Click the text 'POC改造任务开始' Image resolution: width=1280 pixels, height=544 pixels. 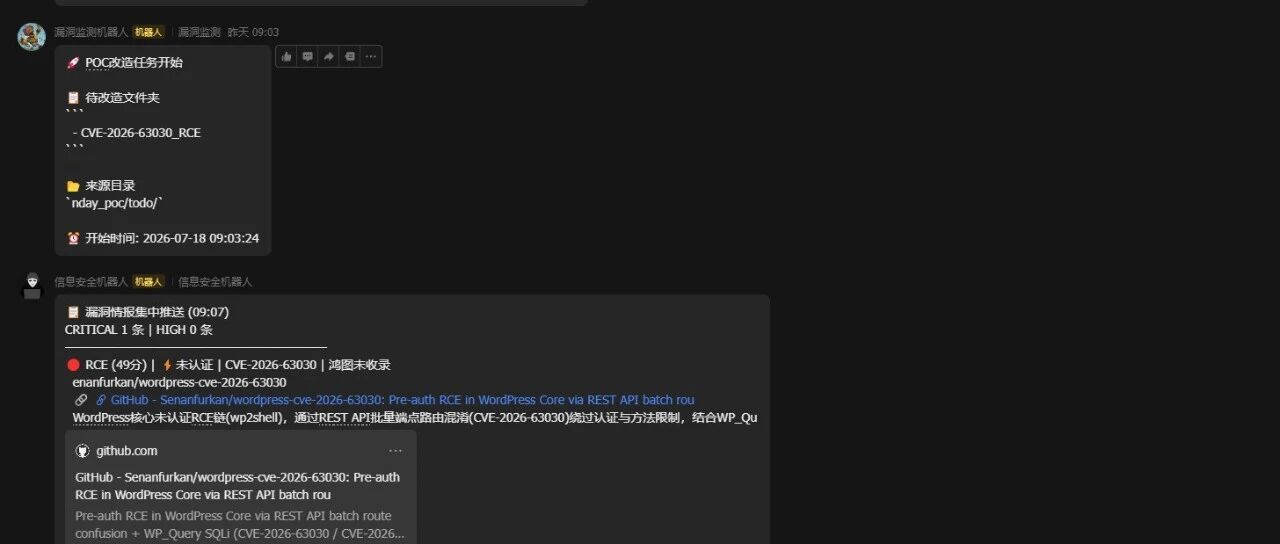point(134,62)
